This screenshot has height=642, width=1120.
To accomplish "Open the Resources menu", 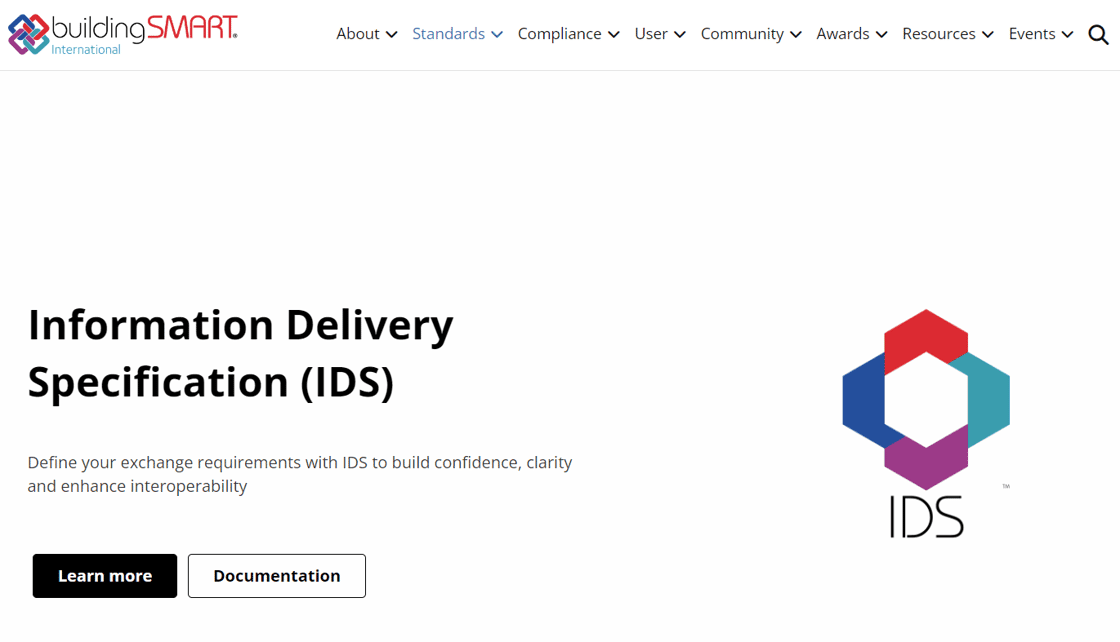I will tap(939, 34).
